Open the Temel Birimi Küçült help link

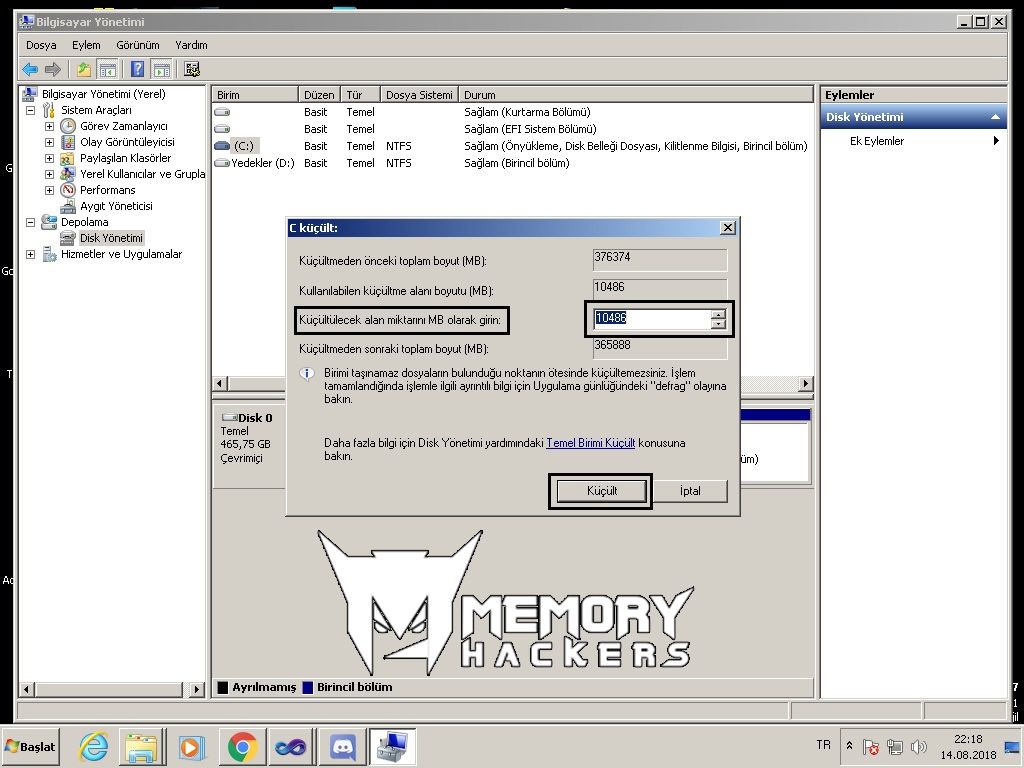(x=590, y=443)
